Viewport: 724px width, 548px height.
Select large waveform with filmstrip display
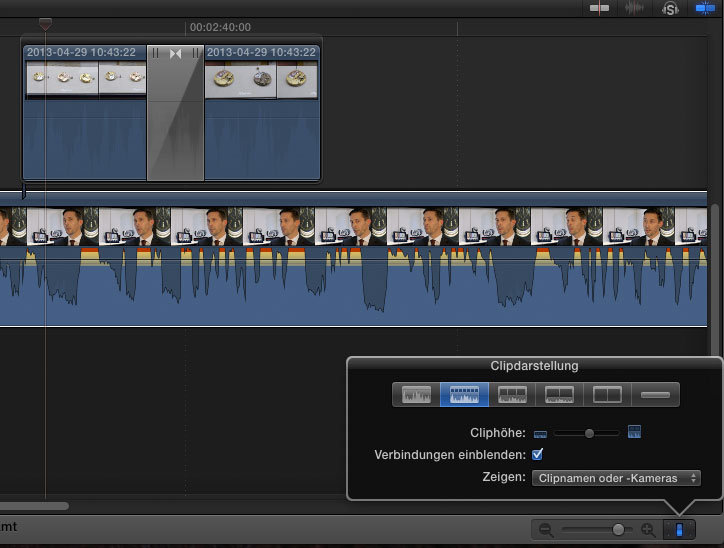464,395
